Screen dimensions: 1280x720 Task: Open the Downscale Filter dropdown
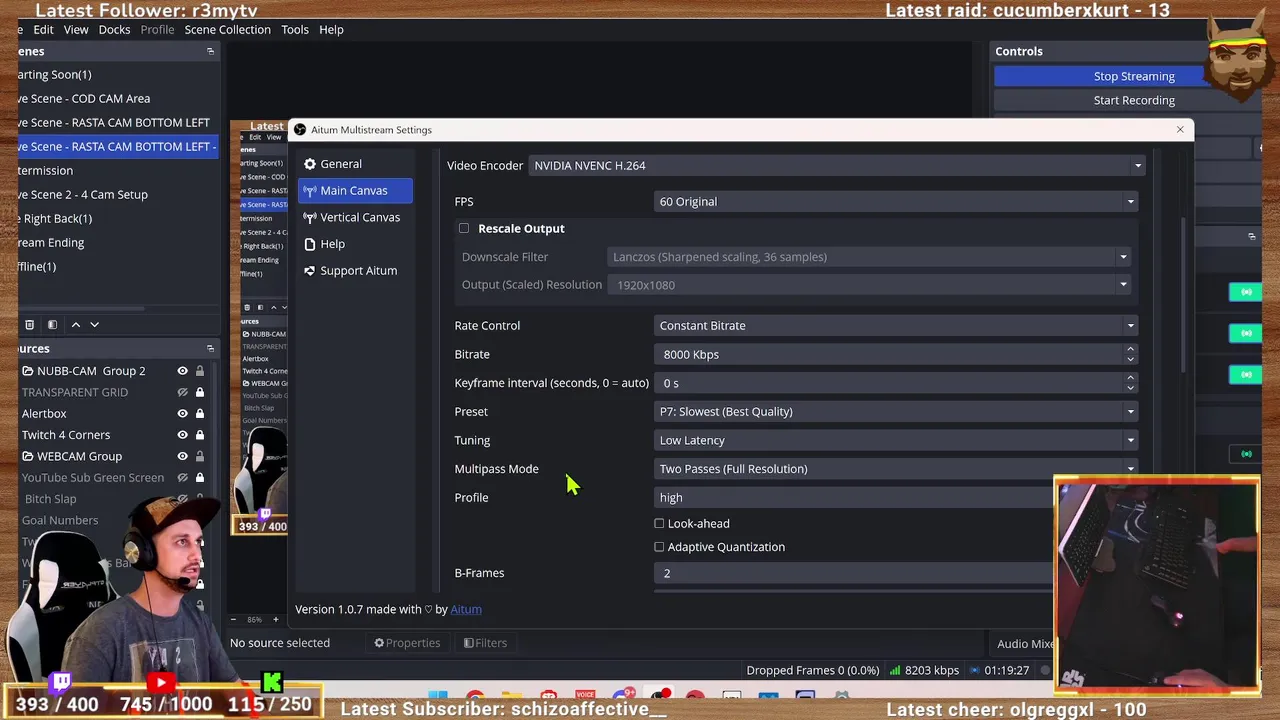(x=869, y=257)
